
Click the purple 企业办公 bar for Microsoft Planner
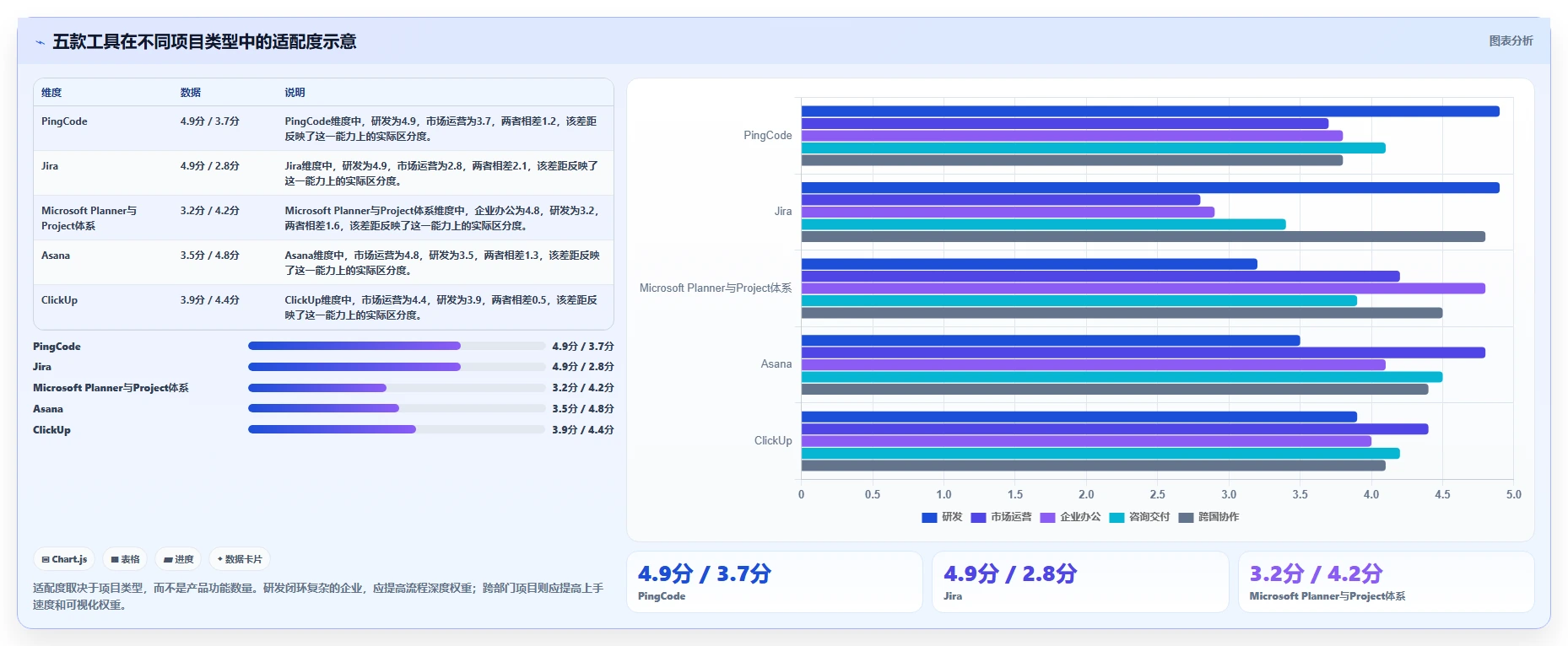click(1144, 288)
